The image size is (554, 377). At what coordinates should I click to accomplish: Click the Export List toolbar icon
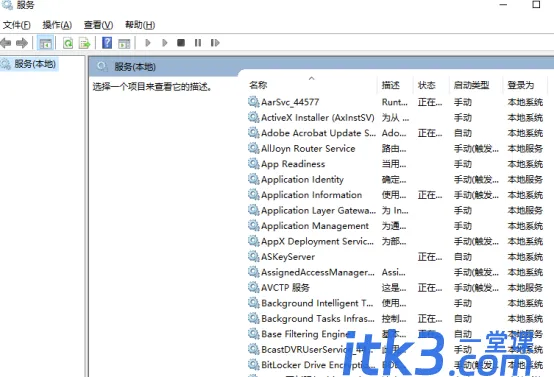(85, 43)
